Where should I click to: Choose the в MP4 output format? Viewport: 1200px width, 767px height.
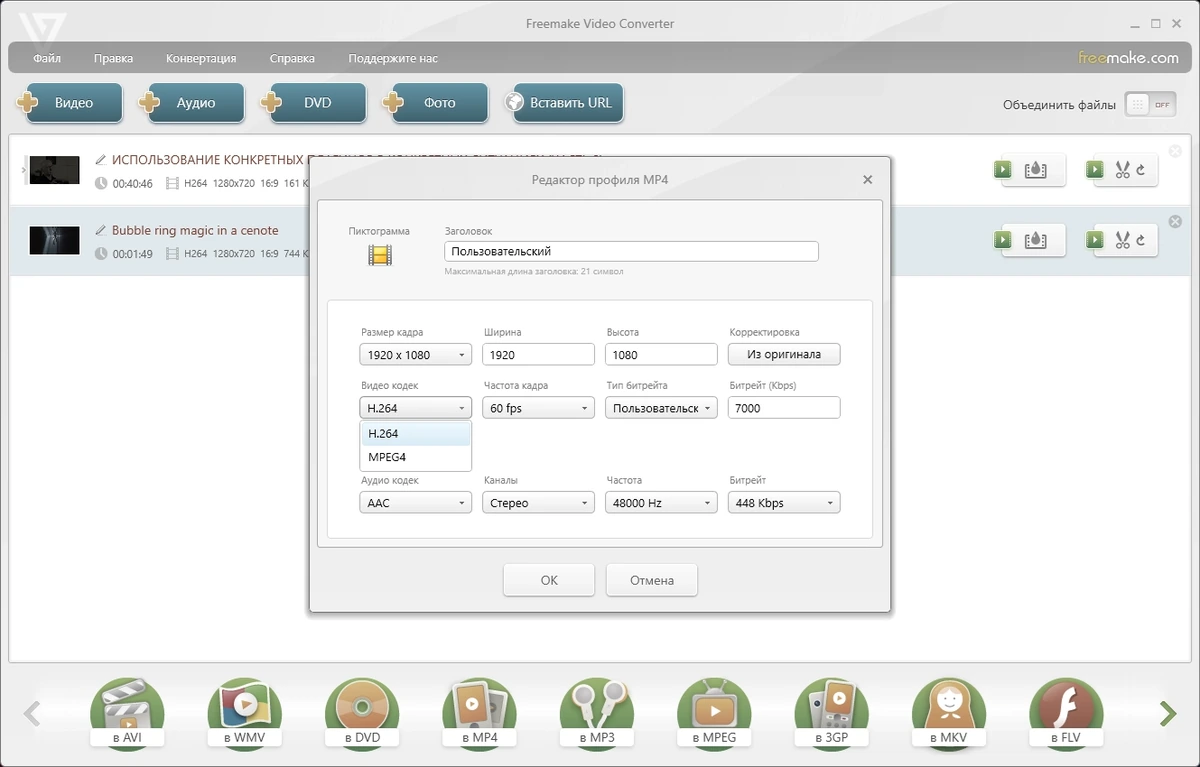click(x=479, y=715)
